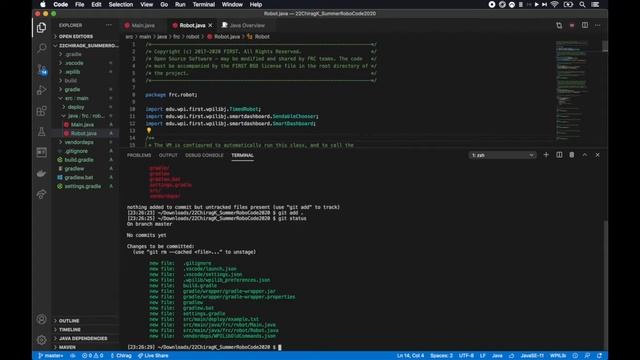The width and height of the screenshot is (640, 360).
Task: Click master branch in status bar
Action: [51, 356]
